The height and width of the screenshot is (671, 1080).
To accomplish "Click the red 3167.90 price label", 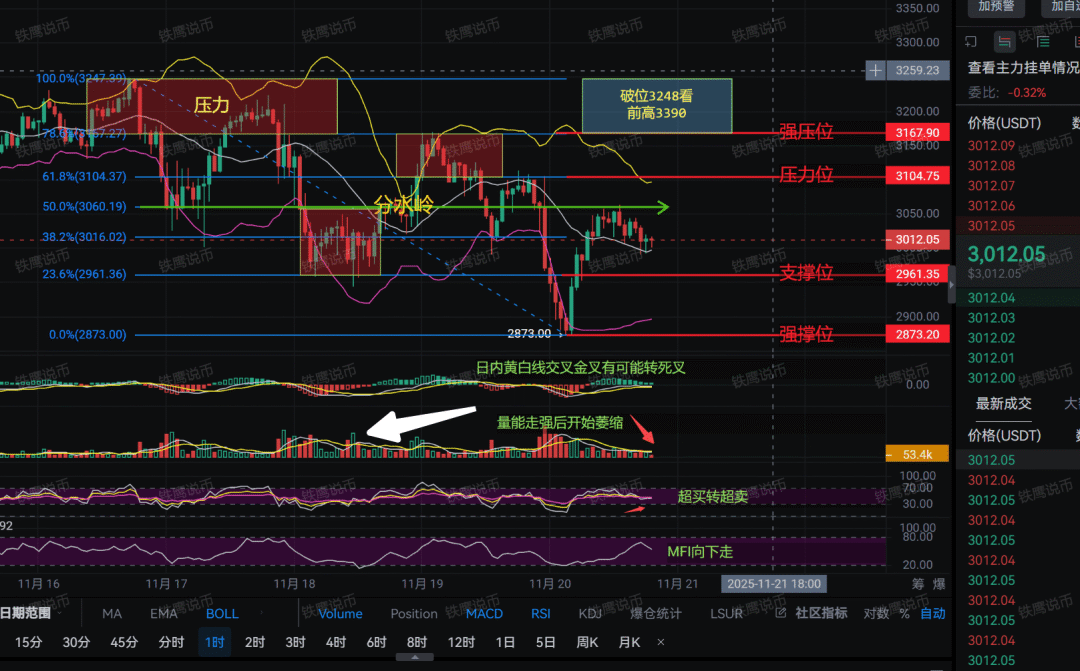I will click(917, 132).
